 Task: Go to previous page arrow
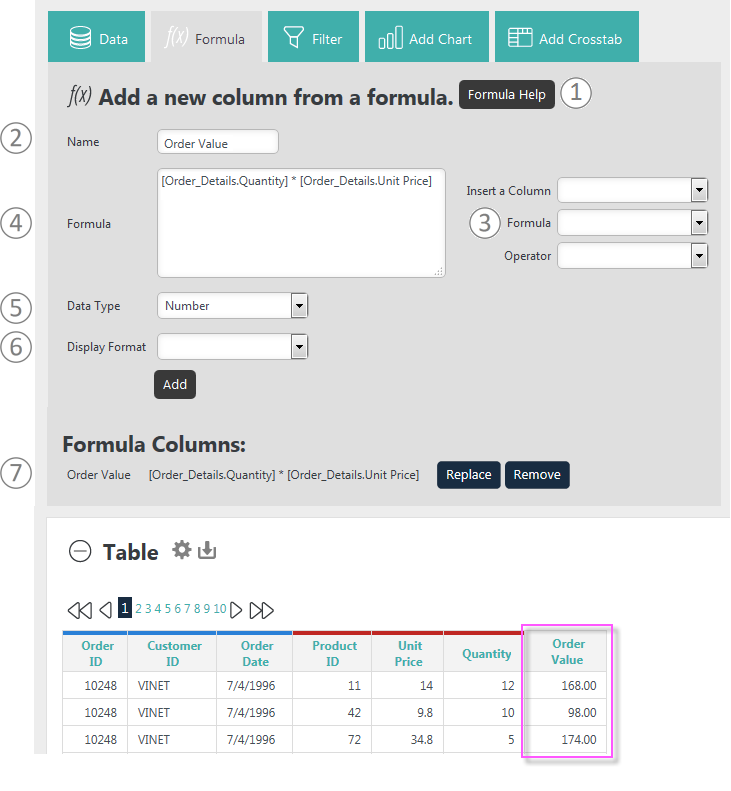point(105,610)
